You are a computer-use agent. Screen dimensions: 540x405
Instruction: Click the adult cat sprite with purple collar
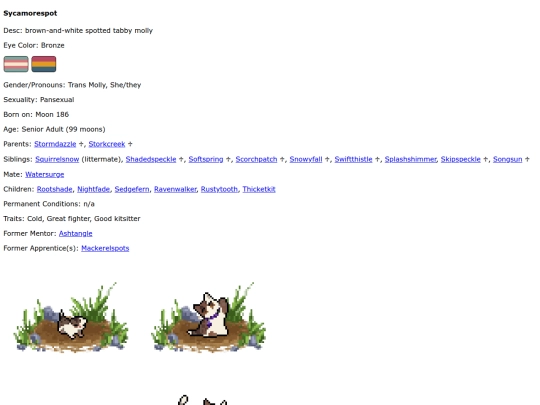pos(209,318)
